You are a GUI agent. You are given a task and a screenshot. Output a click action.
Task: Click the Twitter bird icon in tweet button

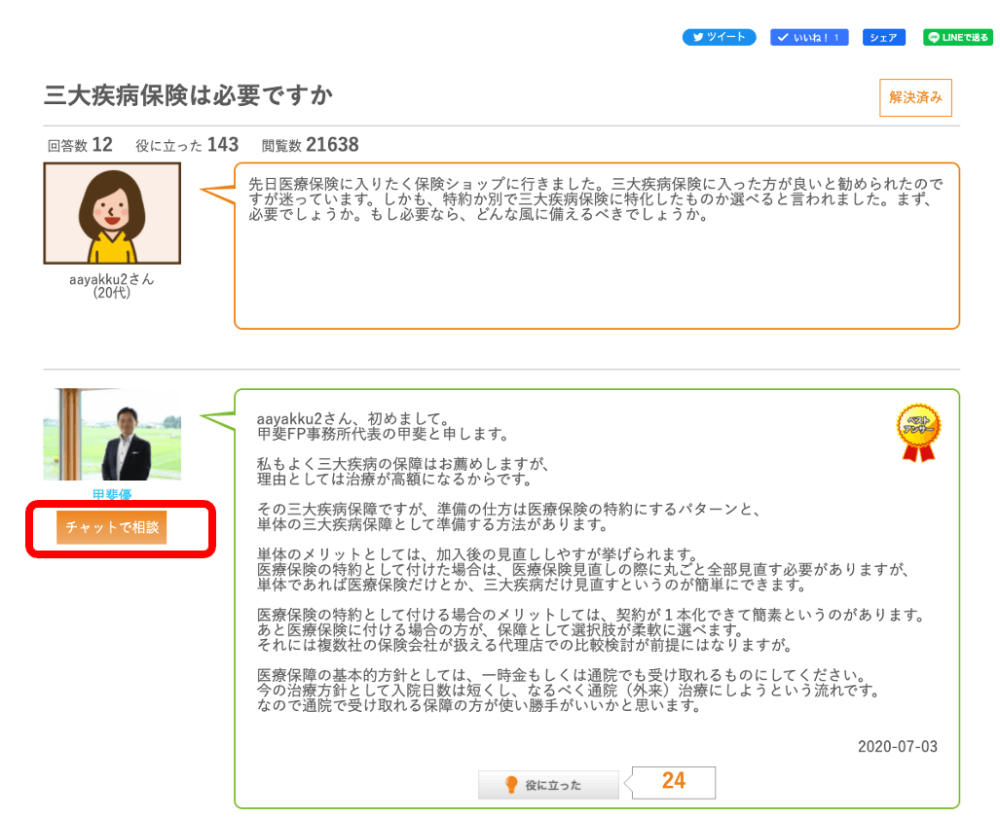pos(698,37)
